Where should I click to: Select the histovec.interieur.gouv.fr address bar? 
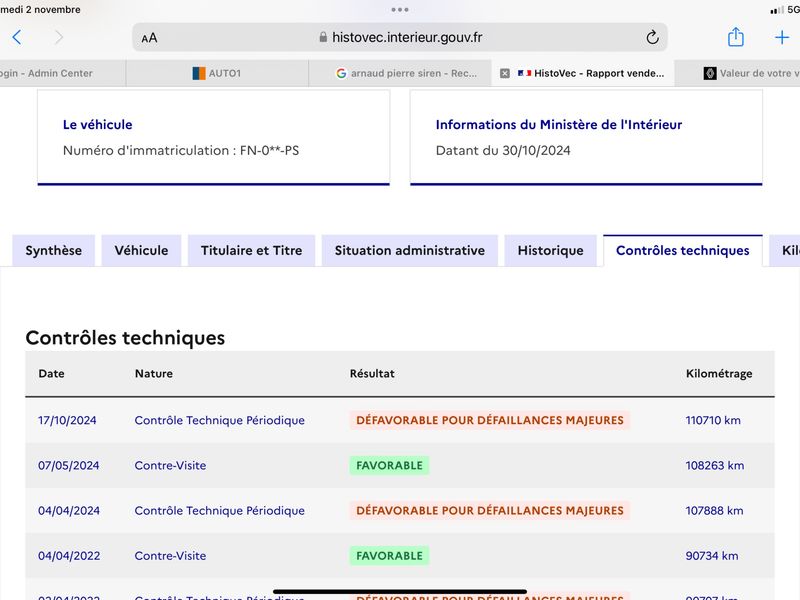pos(399,37)
